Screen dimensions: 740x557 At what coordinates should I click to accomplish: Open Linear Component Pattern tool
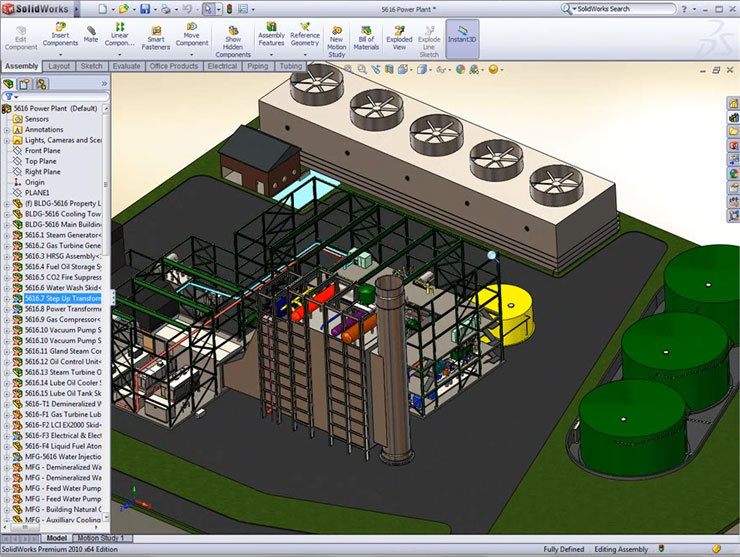pos(119,34)
